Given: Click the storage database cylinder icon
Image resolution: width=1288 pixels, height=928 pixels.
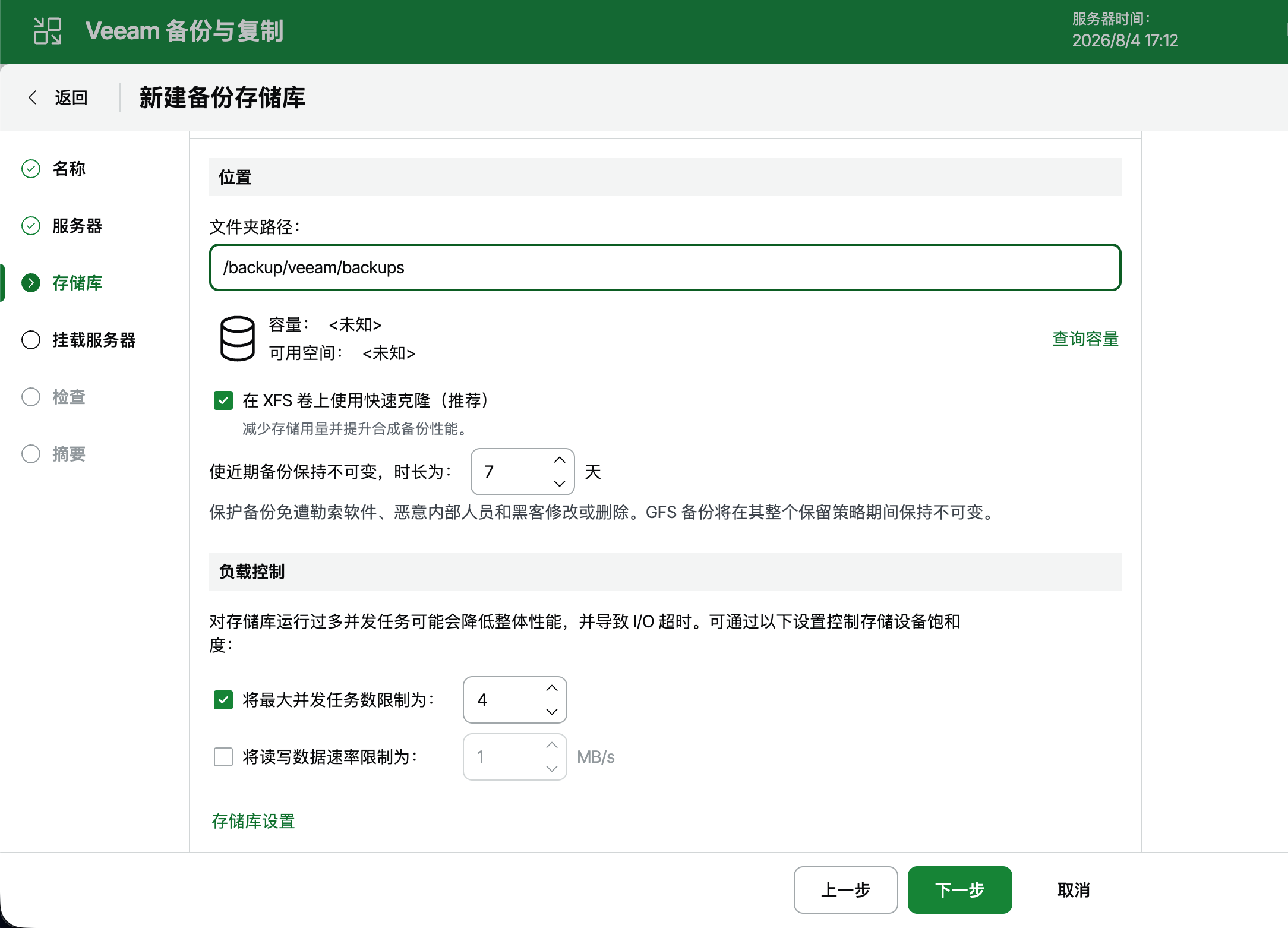Looking at the screenshot, I should [238, 339].
